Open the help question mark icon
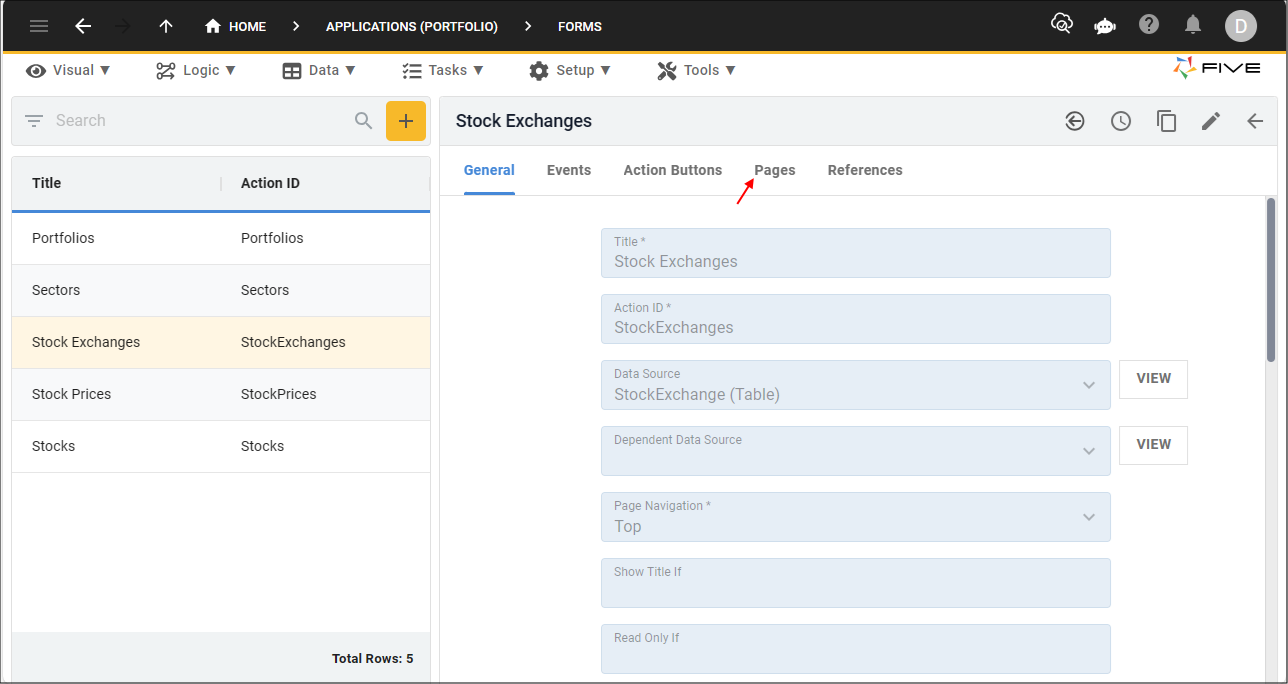1288x684 pixels. (x=1149, y=24)
